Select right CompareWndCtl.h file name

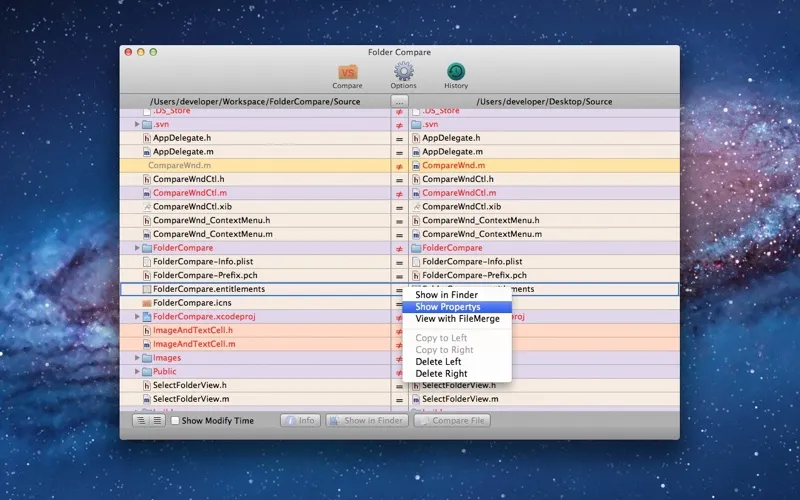tap(458, 179)
